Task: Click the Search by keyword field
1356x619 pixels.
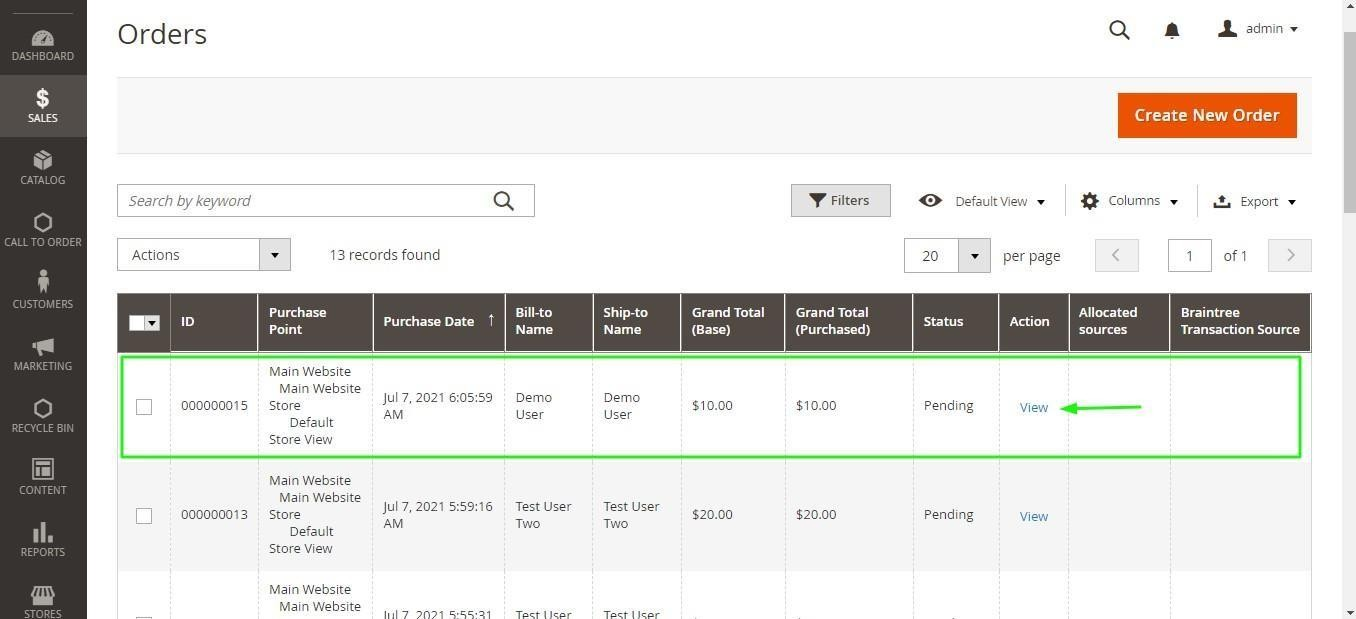Action: coord(305,201)
